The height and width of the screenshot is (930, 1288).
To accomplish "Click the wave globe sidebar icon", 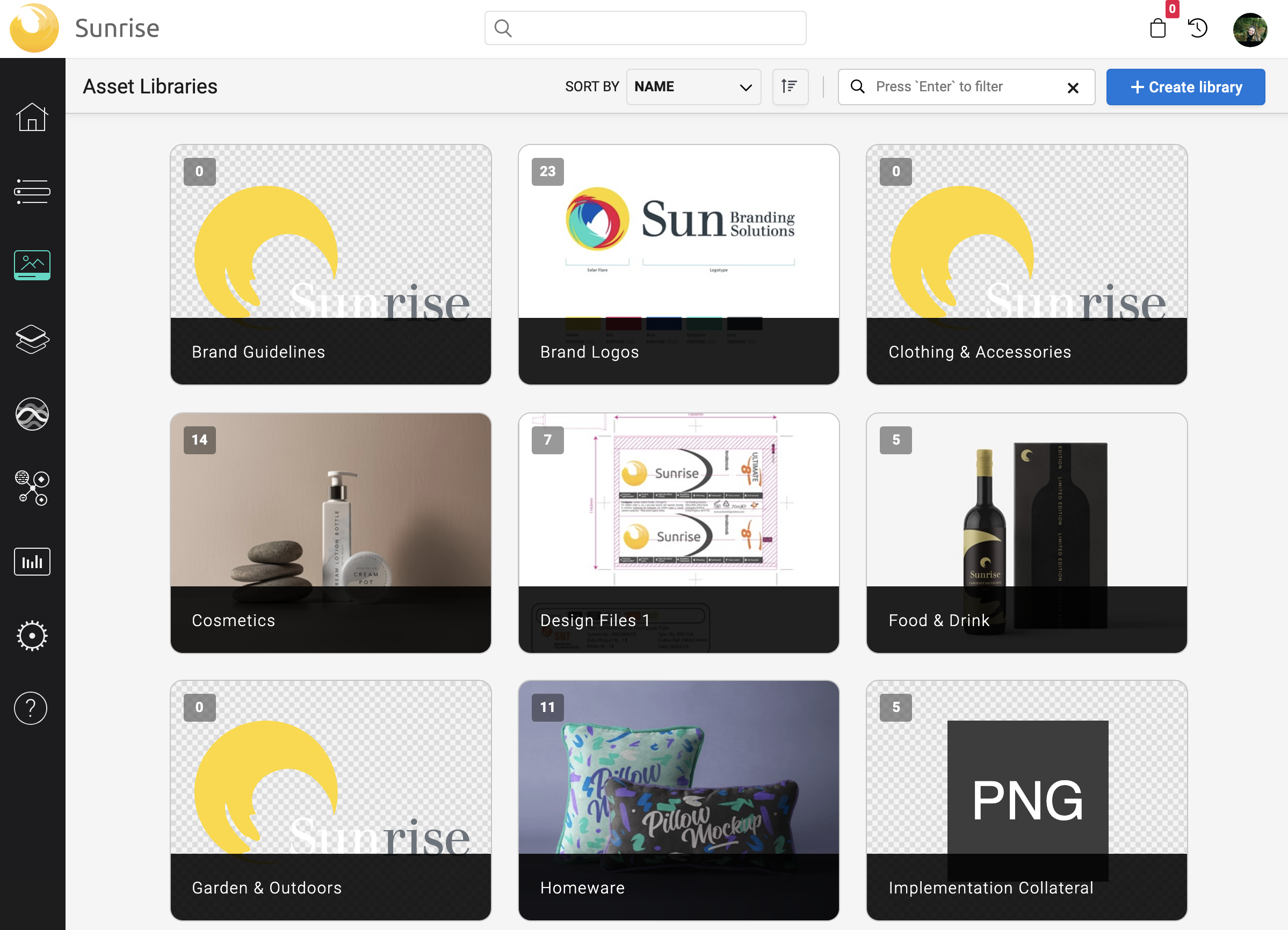I will coord(32,414).
